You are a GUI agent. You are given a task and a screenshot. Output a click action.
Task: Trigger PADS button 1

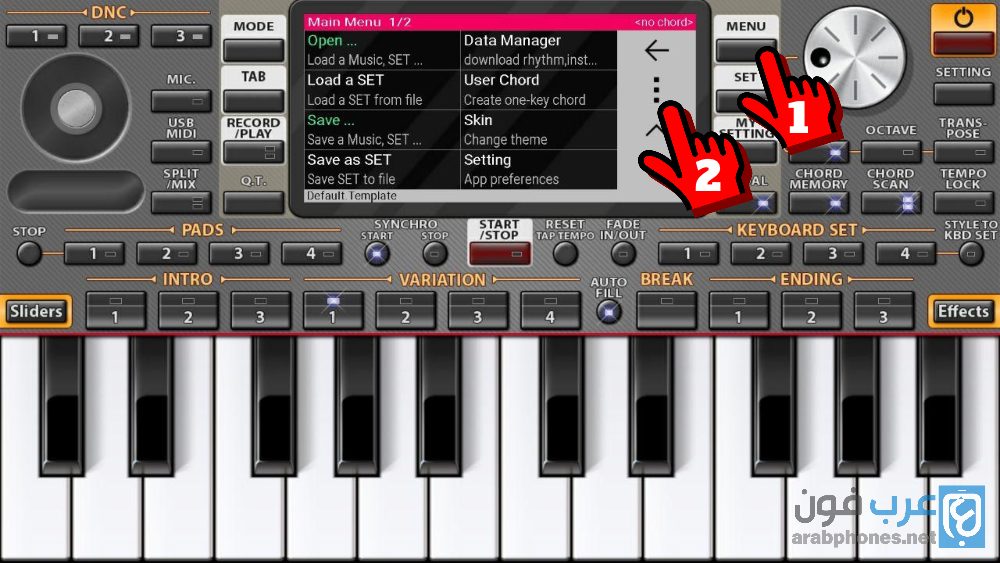[94, 254]
